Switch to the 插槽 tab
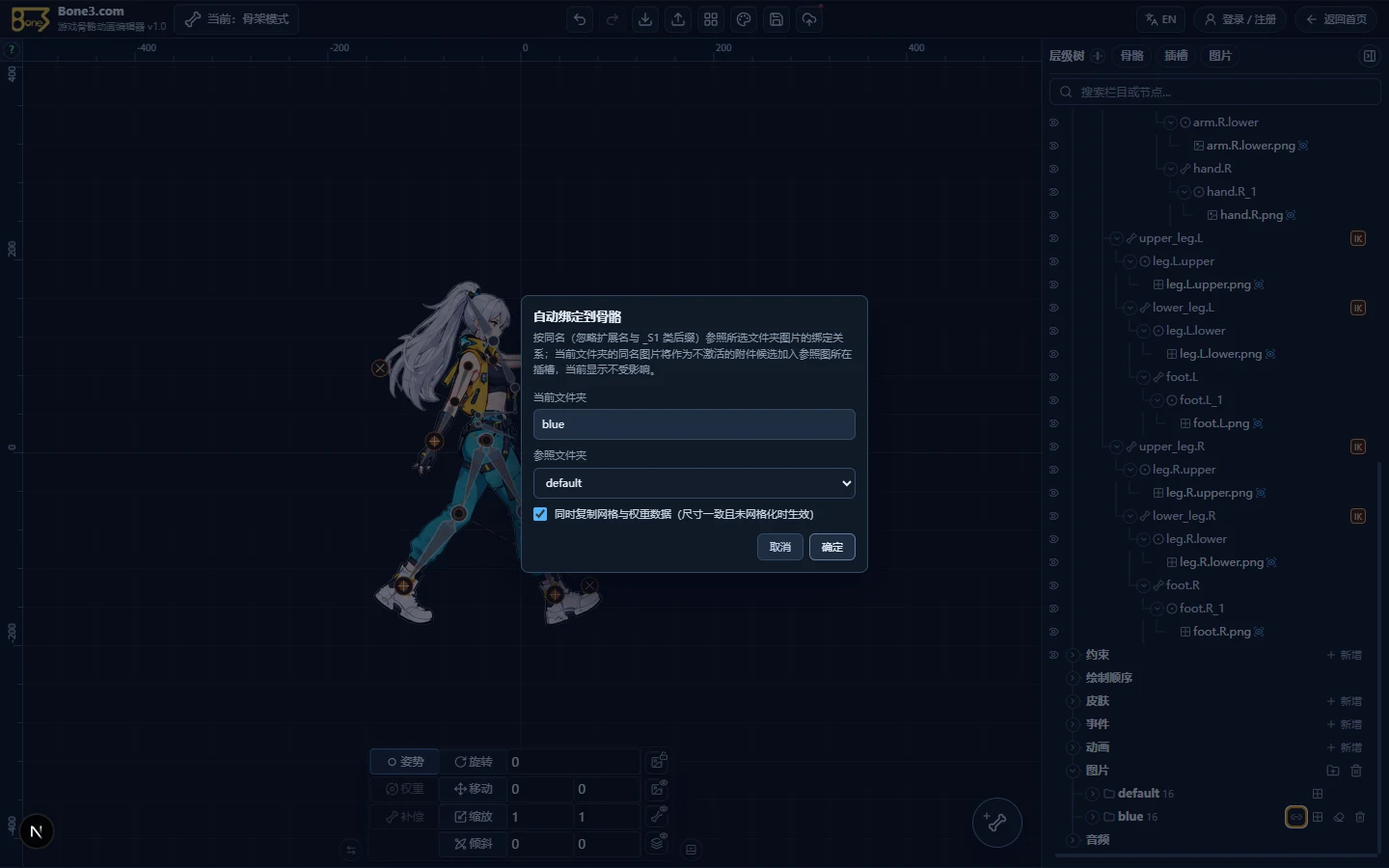 (x=1176, y=56)
